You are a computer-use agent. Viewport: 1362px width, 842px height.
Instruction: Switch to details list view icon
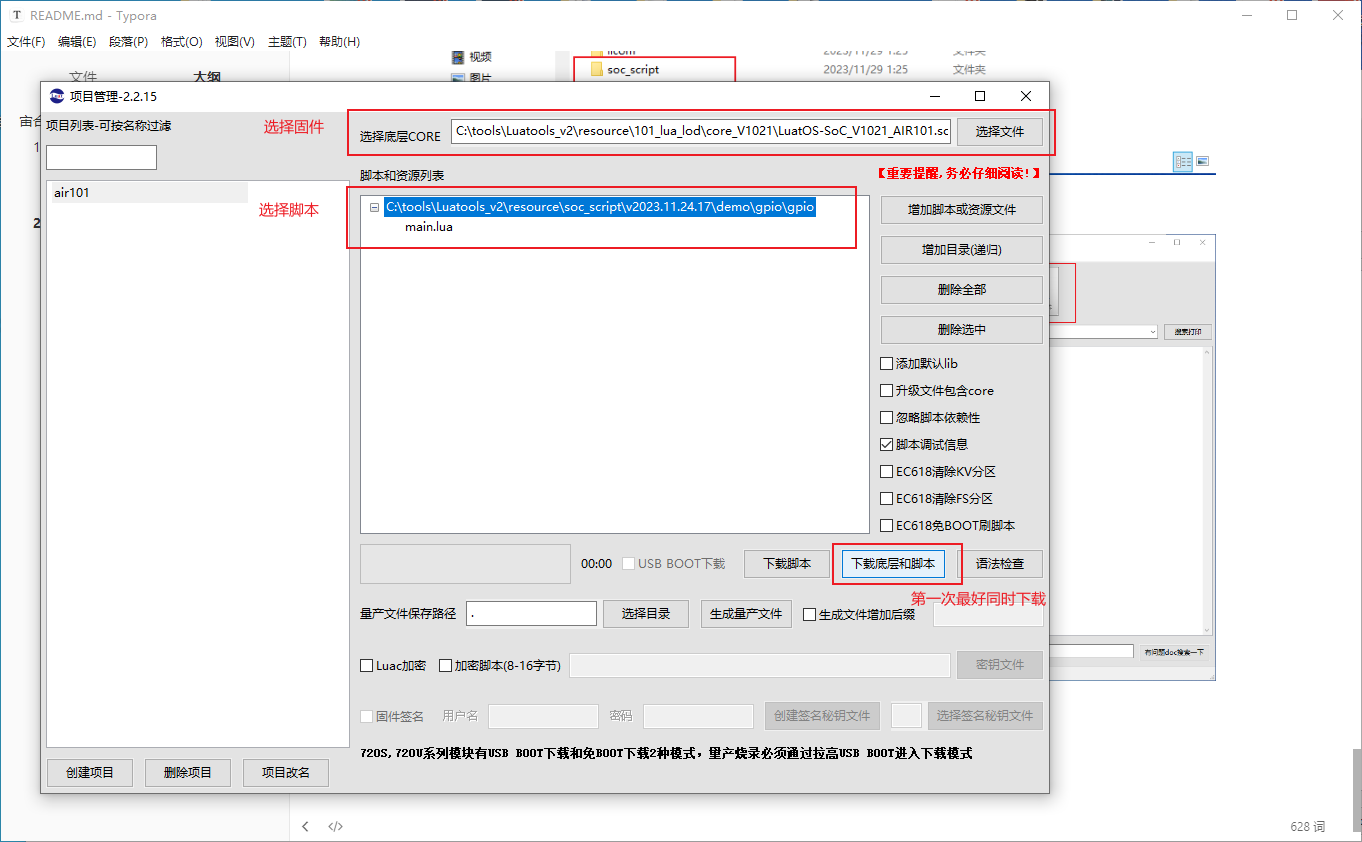(1183, 161)
